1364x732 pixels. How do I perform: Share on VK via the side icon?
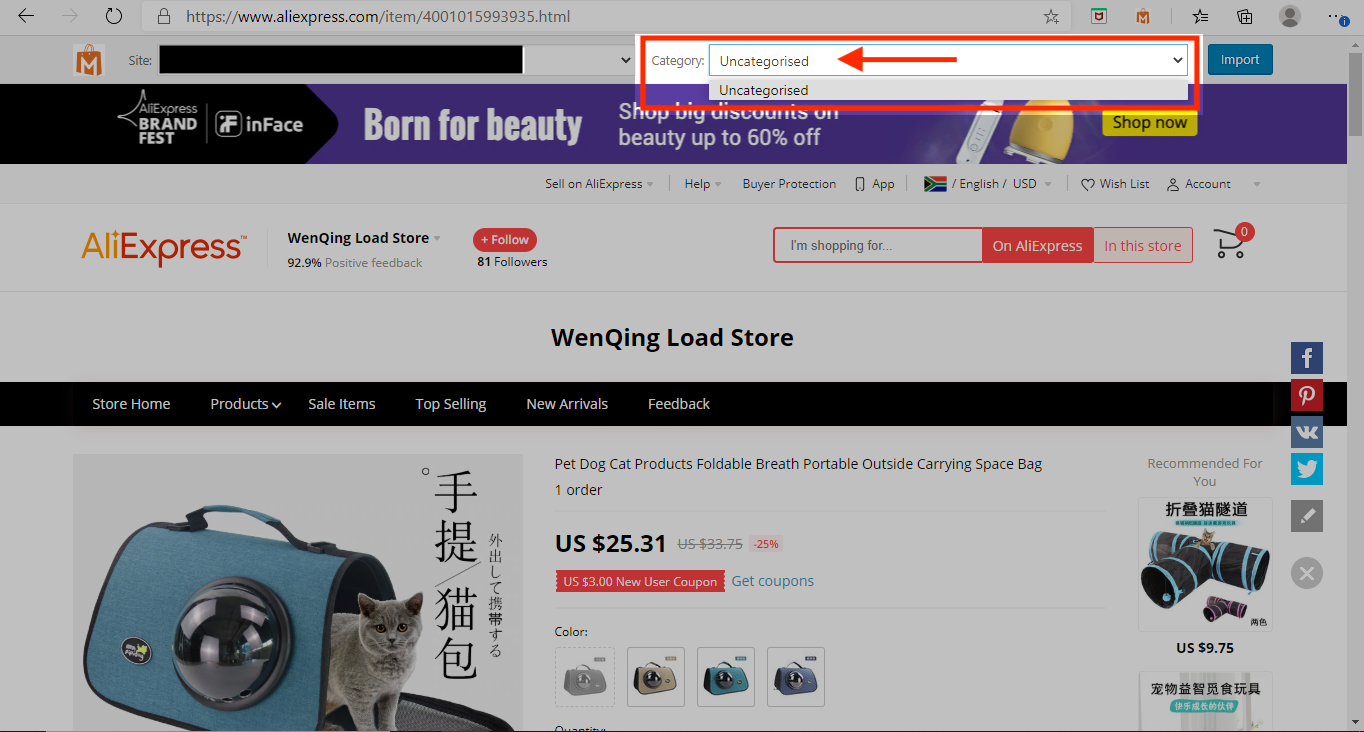1306,432
